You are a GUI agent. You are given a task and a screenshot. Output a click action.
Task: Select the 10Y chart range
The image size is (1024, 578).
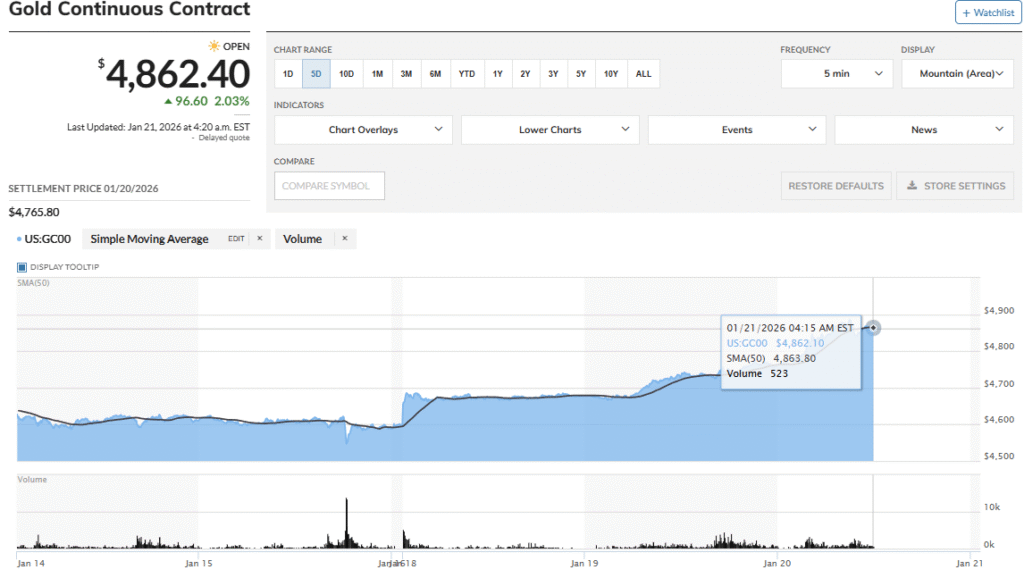click(x=611, y=74)
